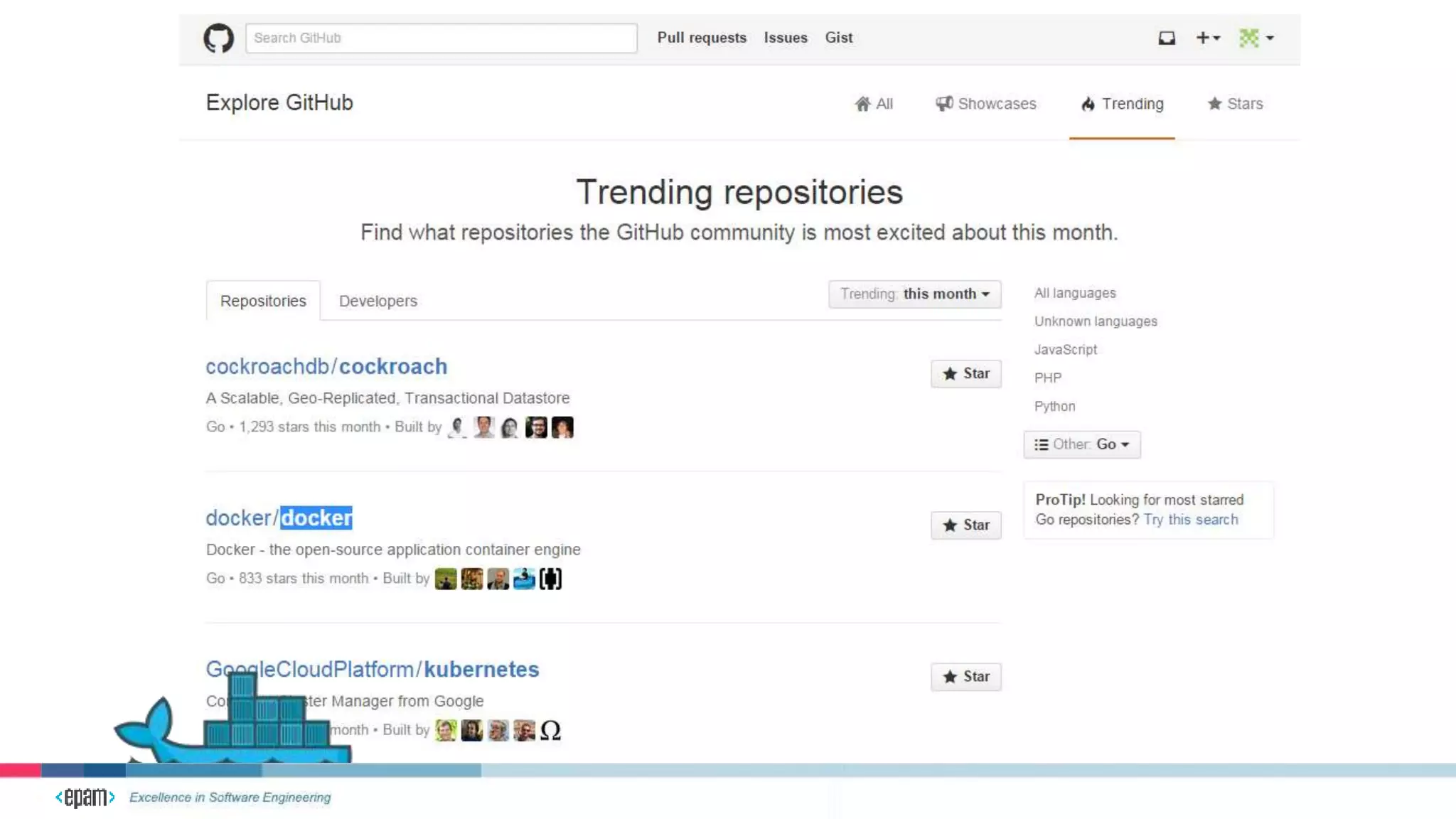Screen dimensions: 1456x819
Task: Expand the Other: Go language dropdown
Action: [x=1081, y=444]
